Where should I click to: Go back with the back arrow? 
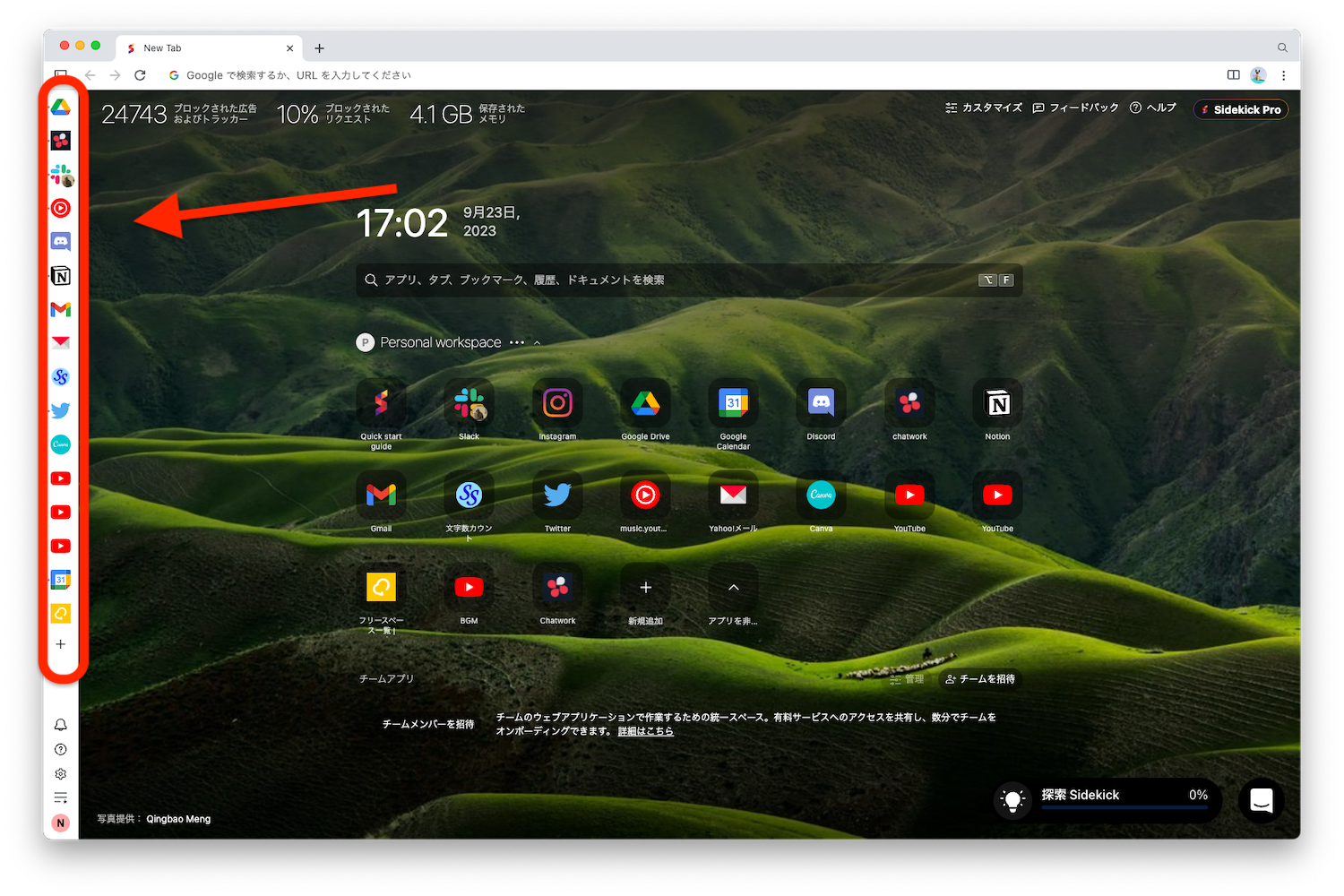click(90, 75)
